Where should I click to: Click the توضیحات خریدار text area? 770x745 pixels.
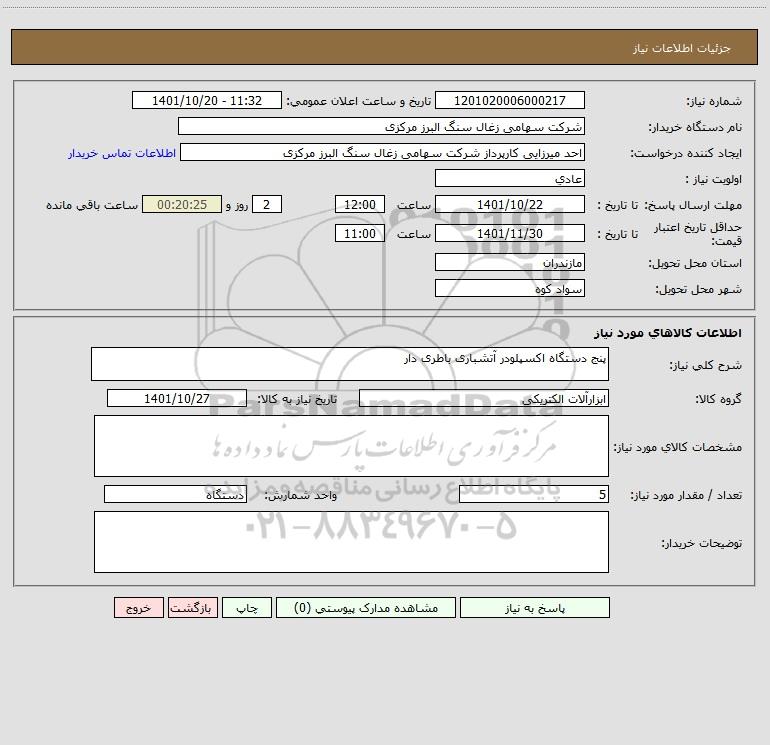(x=351, y=542)
